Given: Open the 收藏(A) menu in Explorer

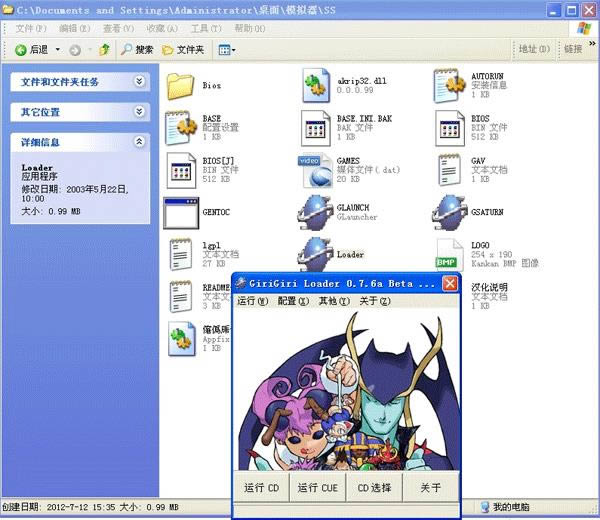Looking at the screenshot, I should click(x=162, y=29).
